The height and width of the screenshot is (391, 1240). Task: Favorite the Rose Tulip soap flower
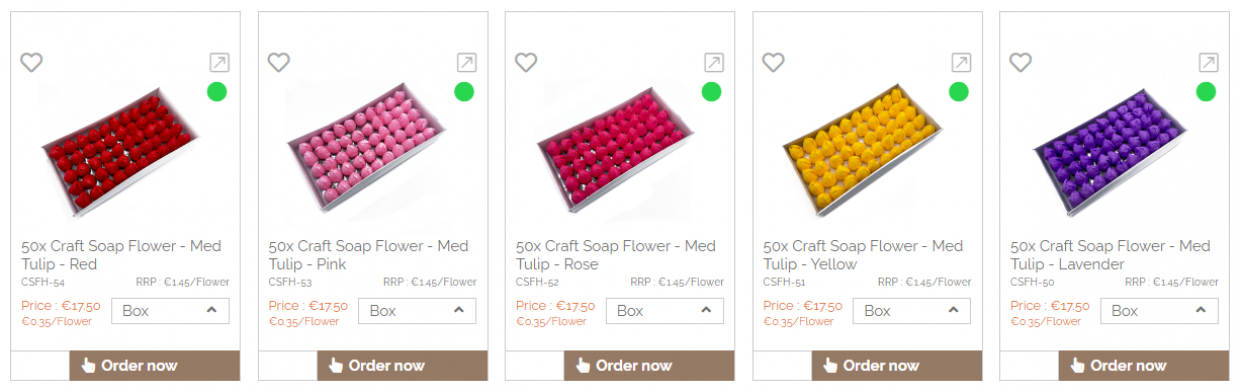(526, 62)
